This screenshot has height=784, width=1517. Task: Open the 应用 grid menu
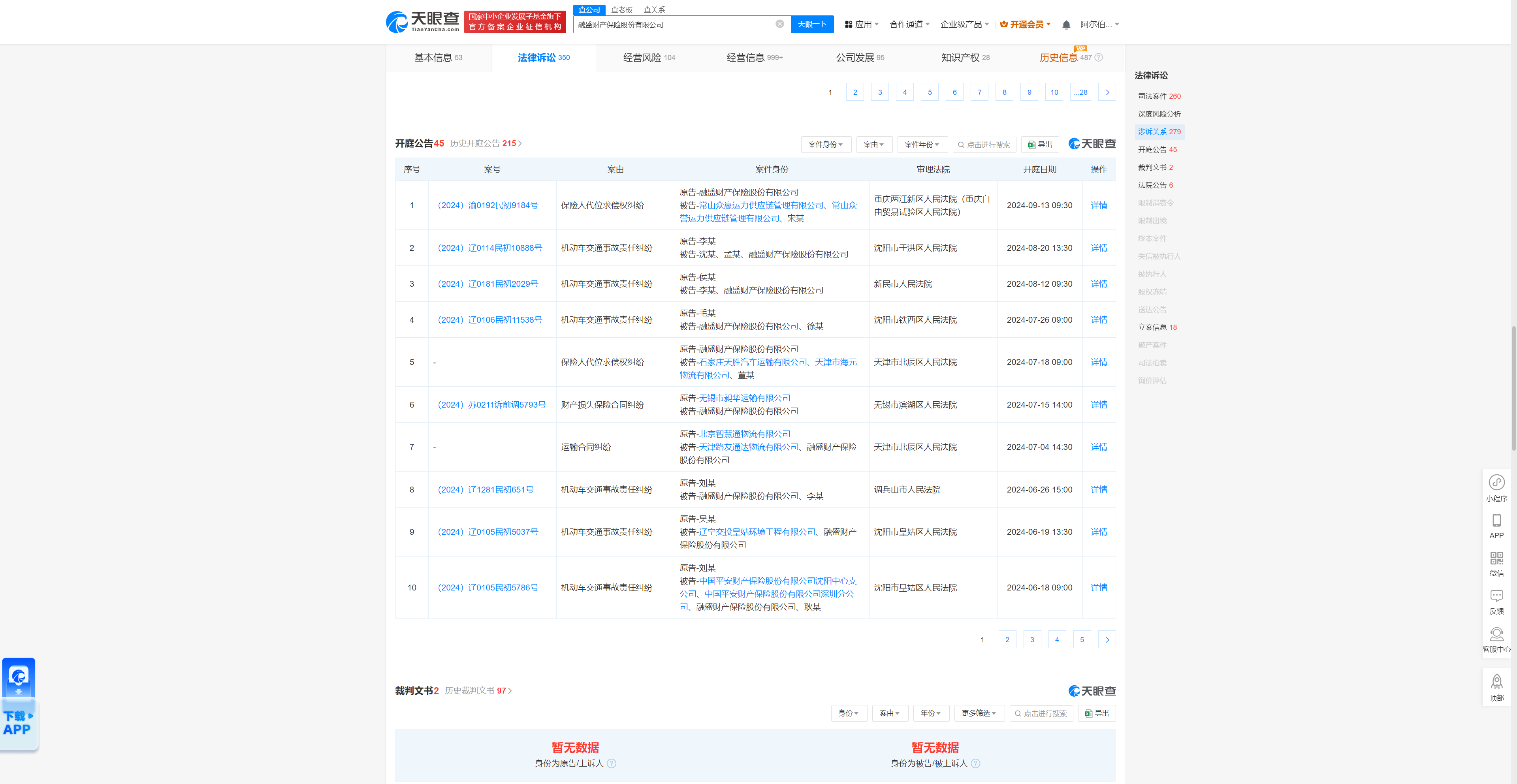862,25
